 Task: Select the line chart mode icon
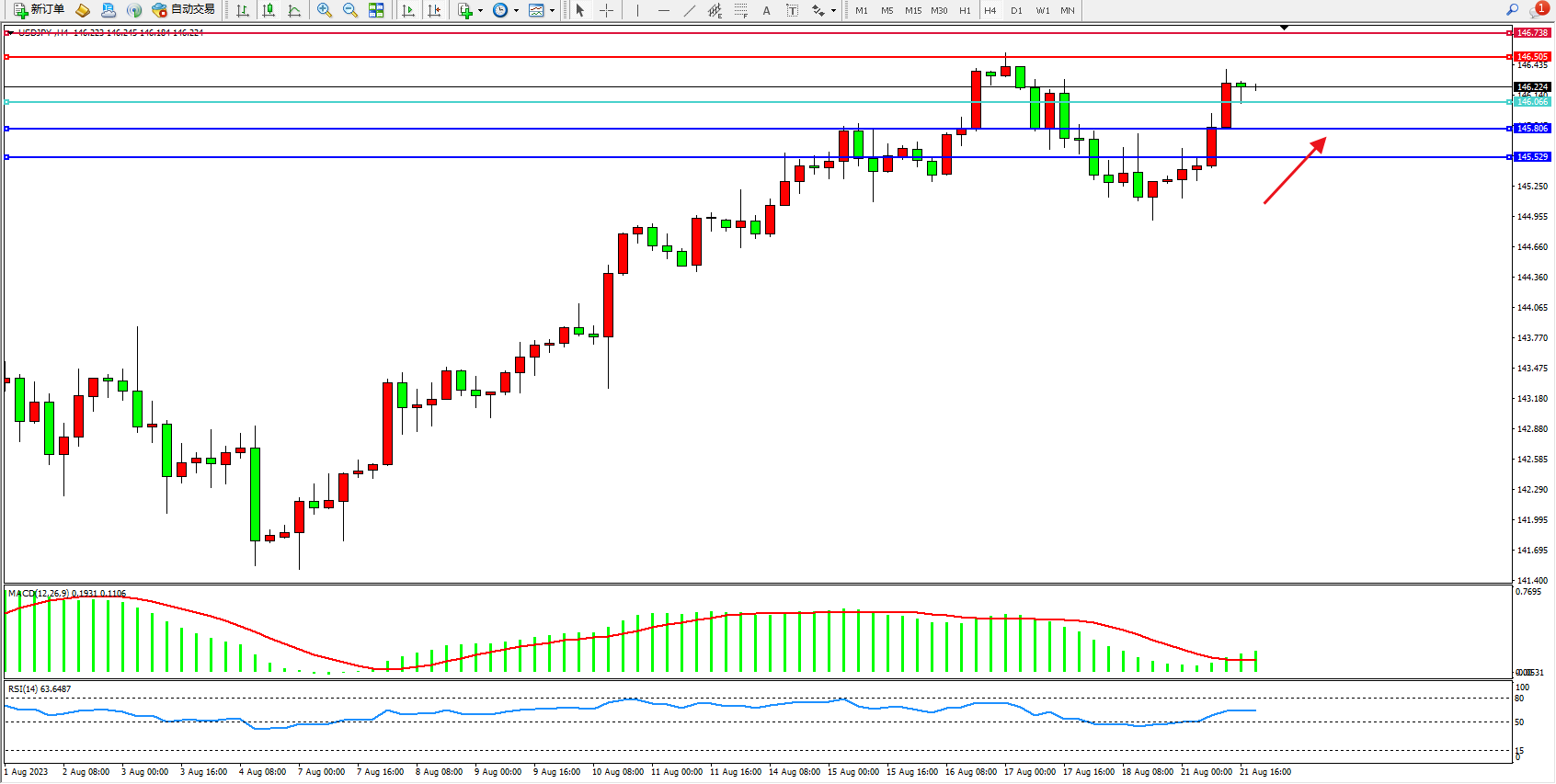pos(294,10)
